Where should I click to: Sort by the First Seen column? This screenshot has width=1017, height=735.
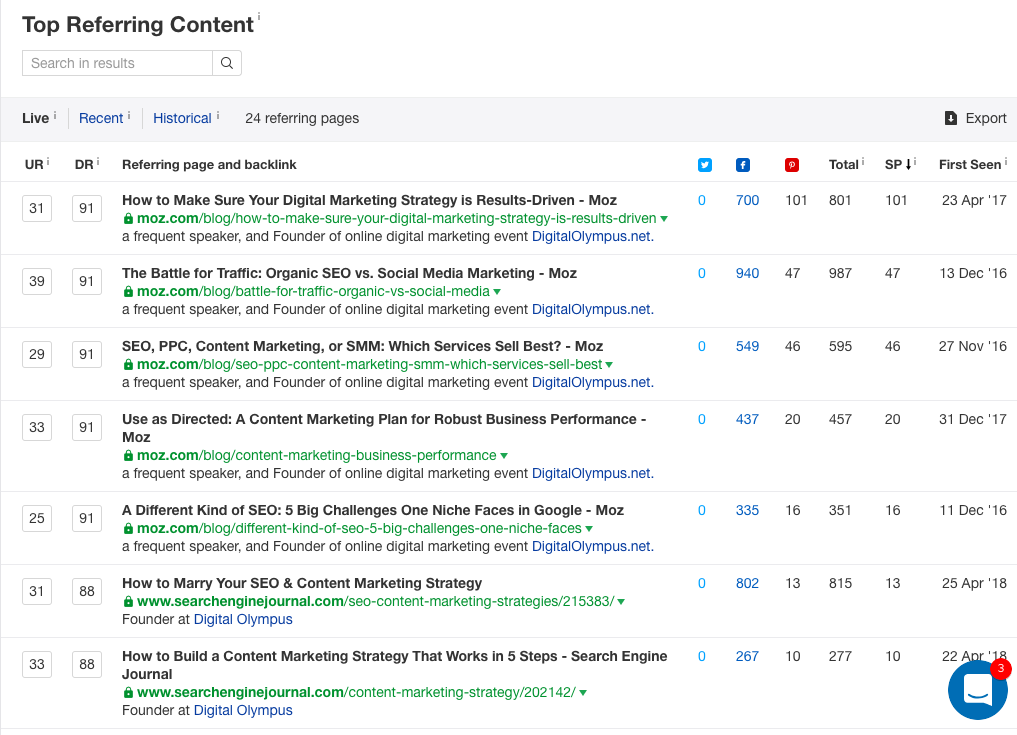pyautogui.click(x=970, y=165)
